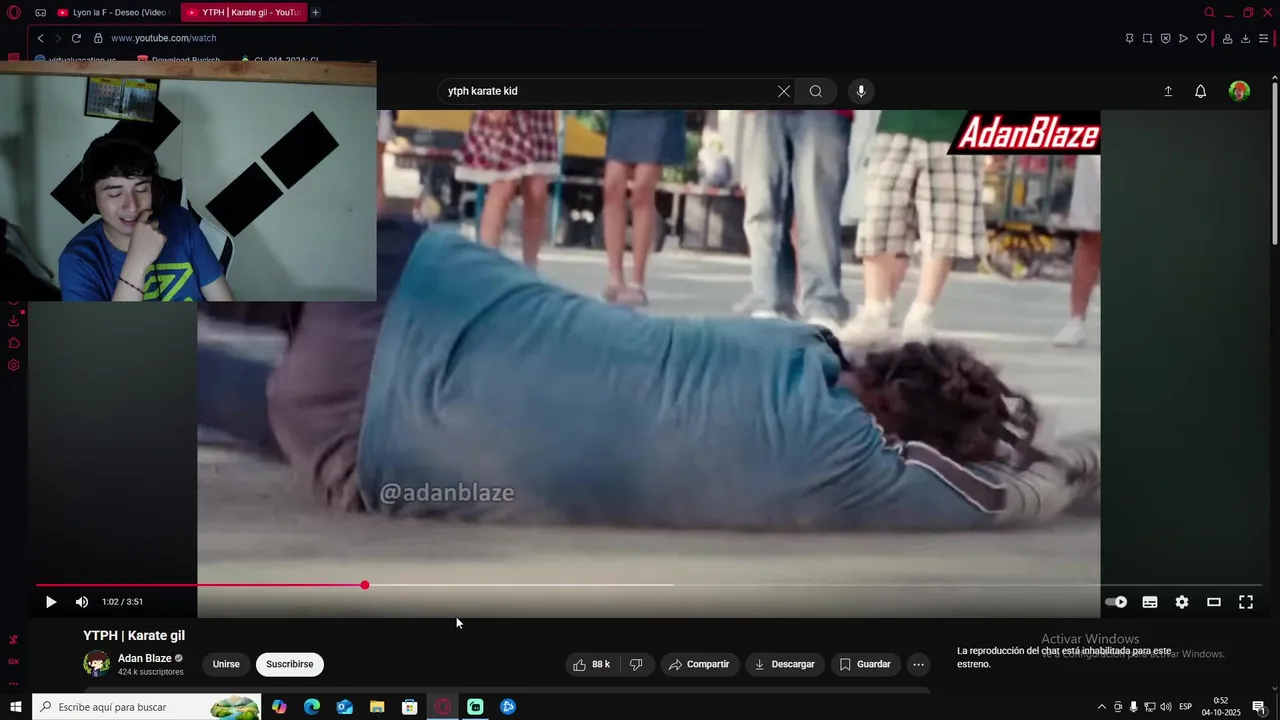The image size is (1280, 720).
Task: Click the address bar URL
Action: 163,38
